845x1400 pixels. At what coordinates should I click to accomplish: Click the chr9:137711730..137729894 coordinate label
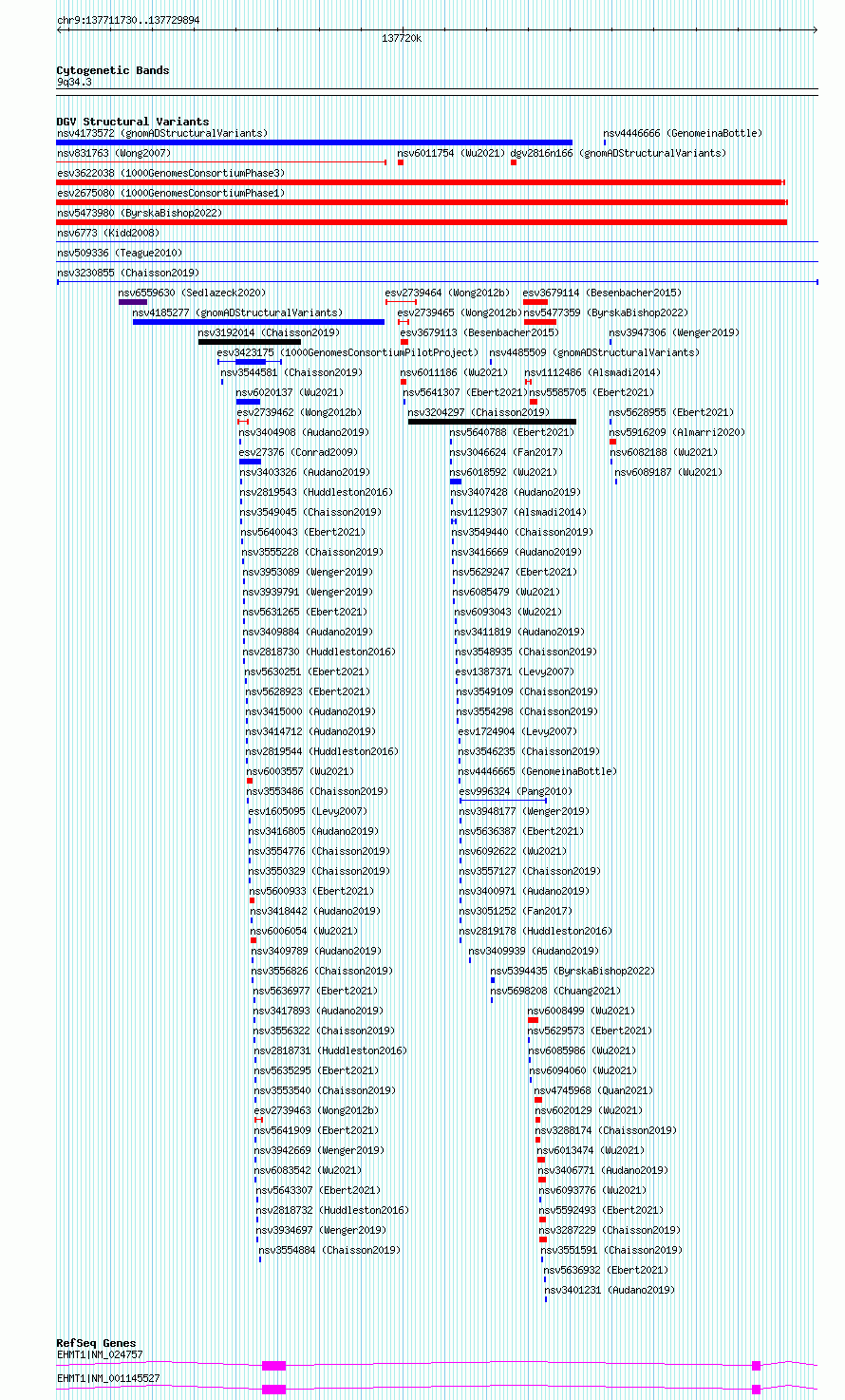128,20
